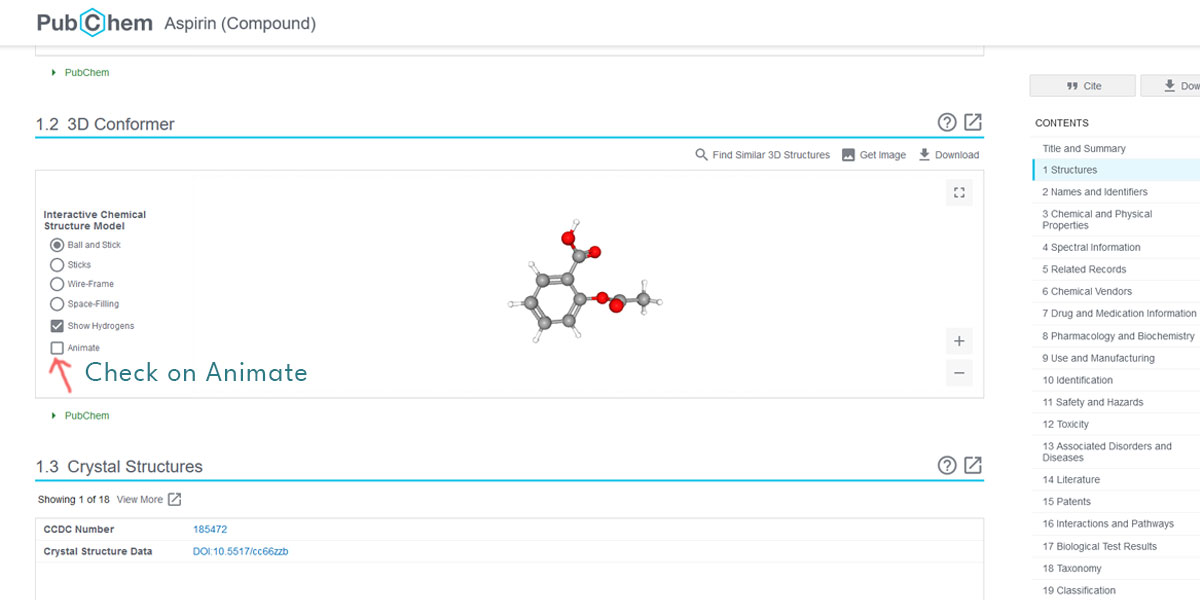Viewport: 1200px width, 600px height.
Task: Open Names and Identifiers in the contents sidebar
Action: [x=1093, y=191]
